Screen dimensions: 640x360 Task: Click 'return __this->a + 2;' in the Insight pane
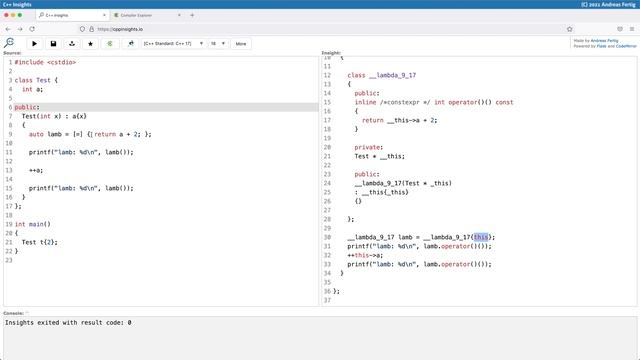pos(400,120)
